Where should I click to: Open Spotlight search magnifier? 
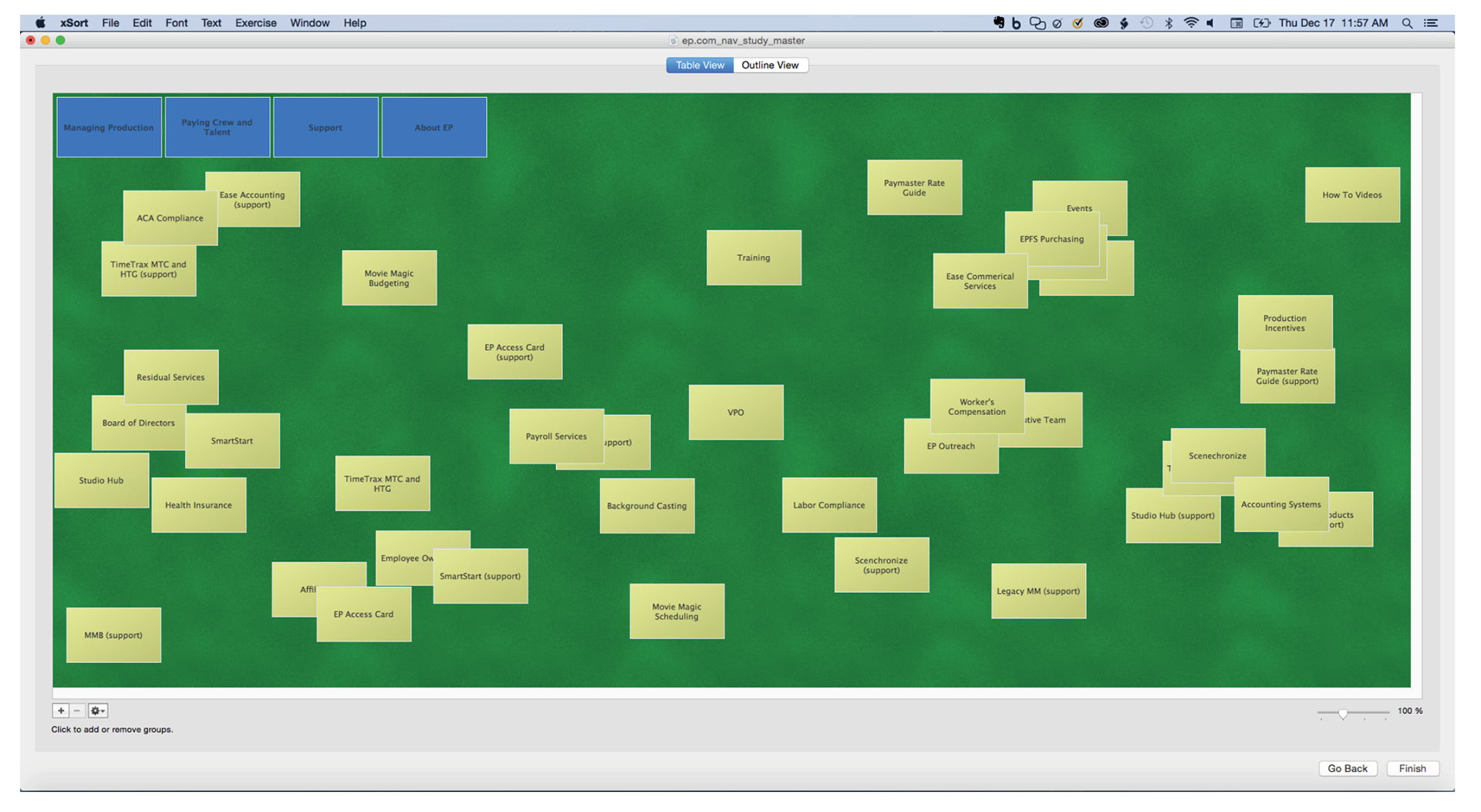pos(1407,23)
